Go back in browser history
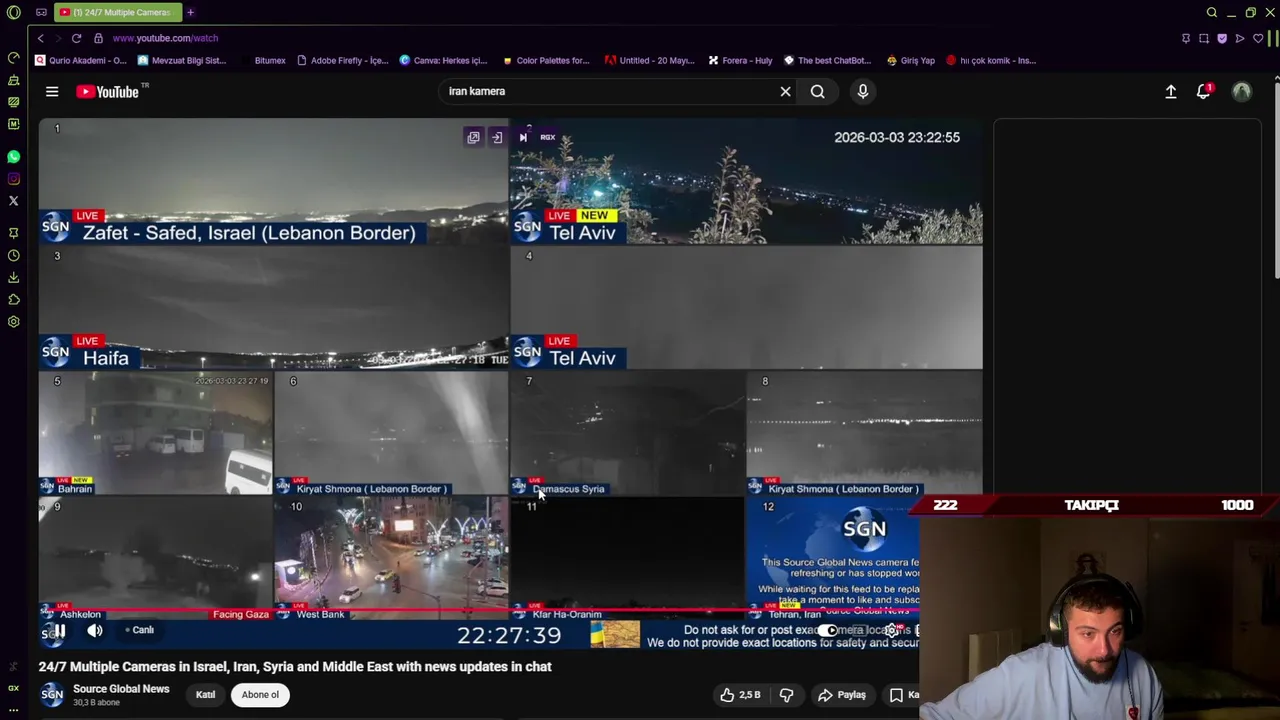The image size is (1280, 720). 40,38
